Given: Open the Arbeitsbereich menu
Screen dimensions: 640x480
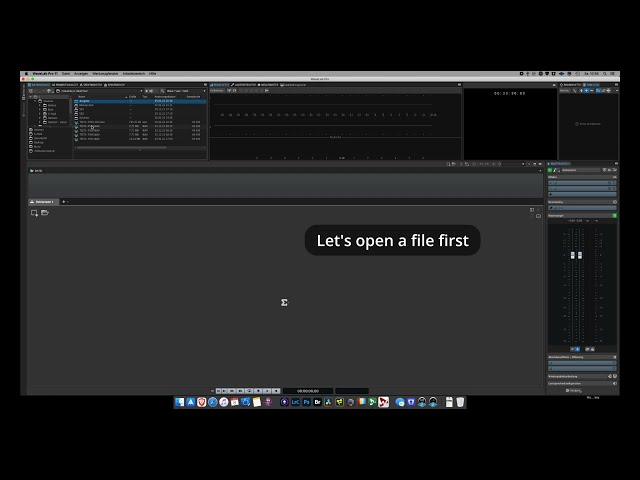Looking at the screenshot, I should pyautogui.click(x=134, y=74).
